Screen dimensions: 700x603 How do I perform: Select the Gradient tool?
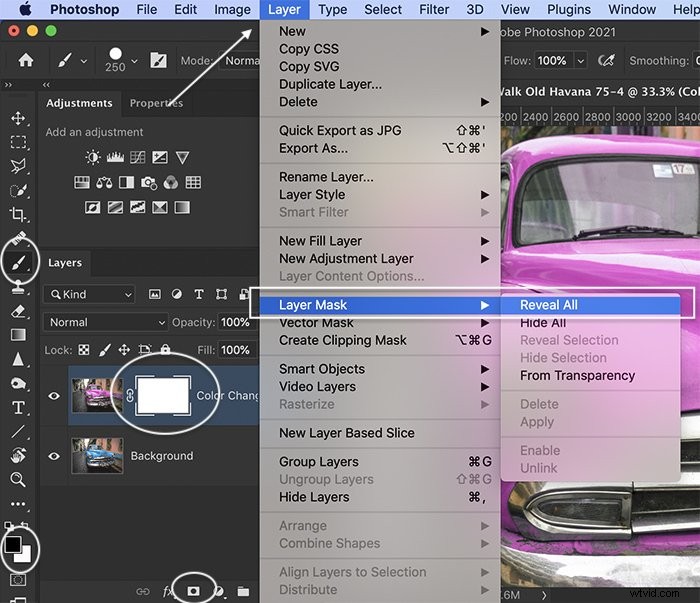point(18,335)
